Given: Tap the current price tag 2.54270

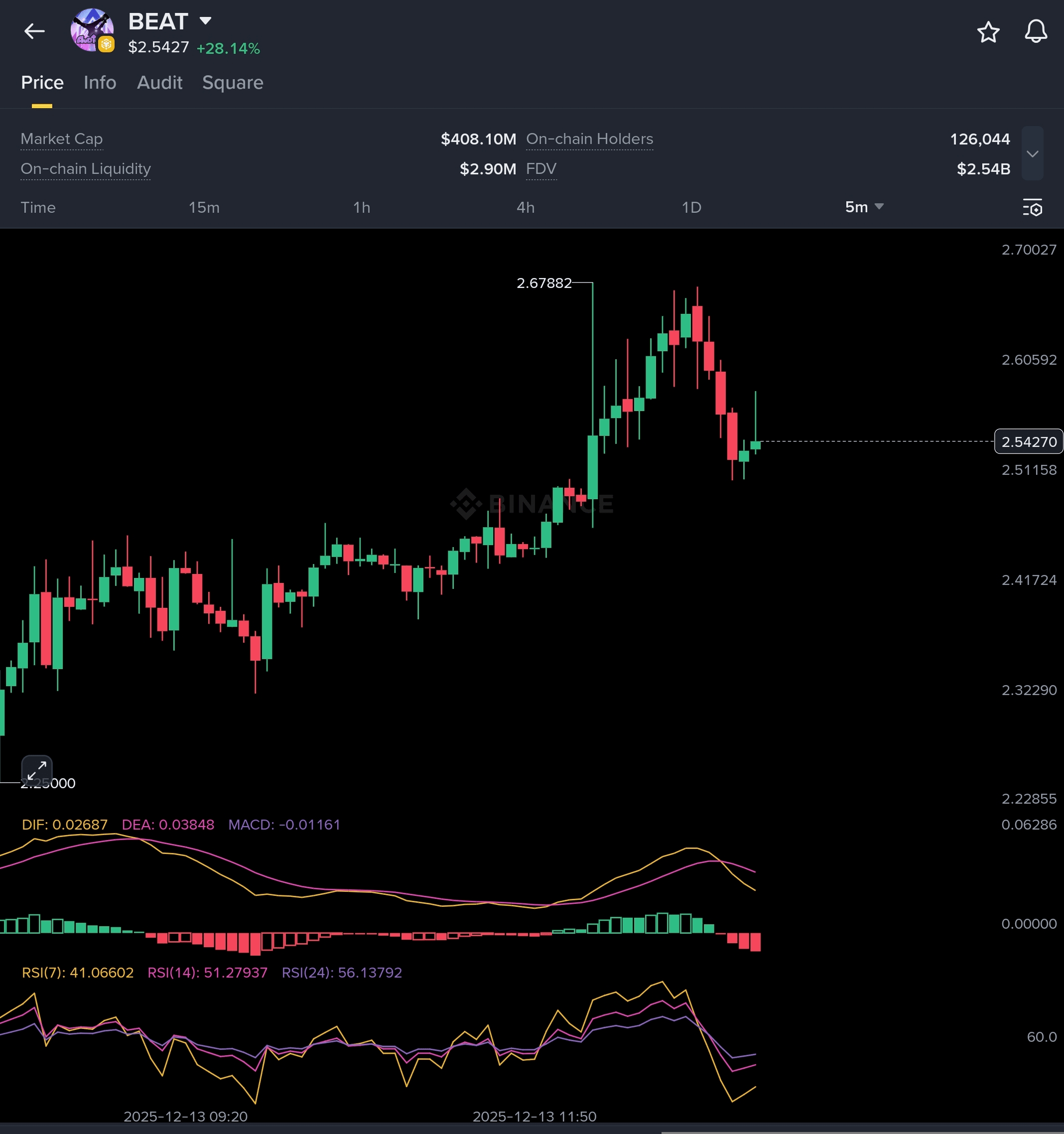Looking at the screenshot, I should click(1028, 441).
